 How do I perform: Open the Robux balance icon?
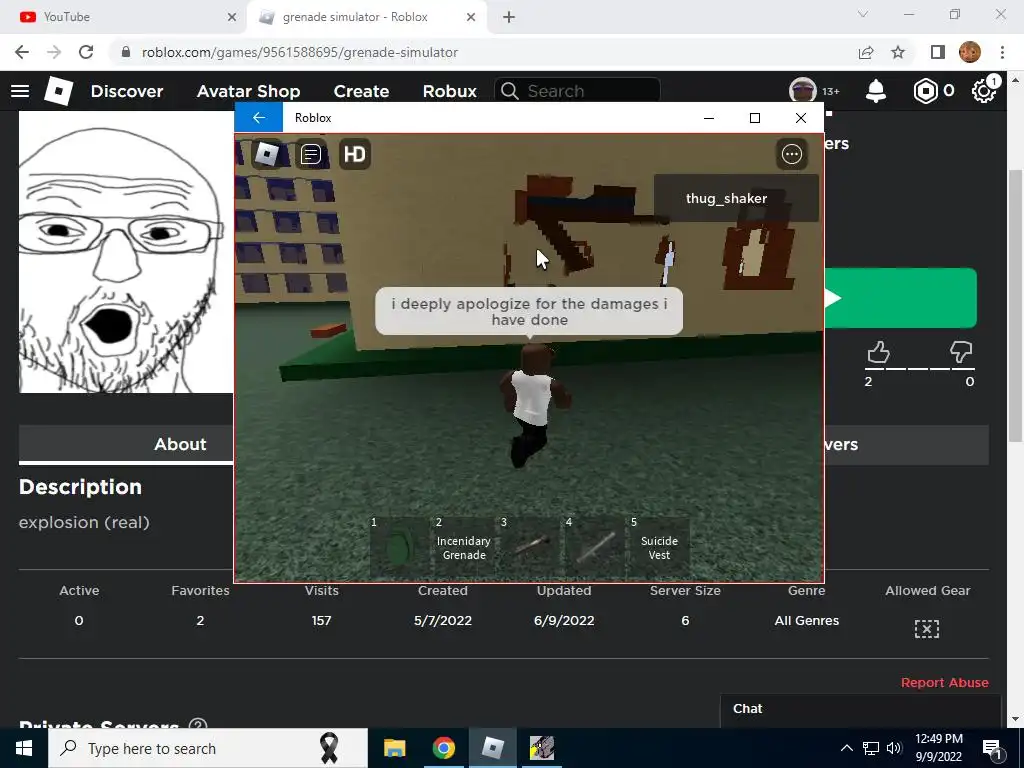(925, 91)
